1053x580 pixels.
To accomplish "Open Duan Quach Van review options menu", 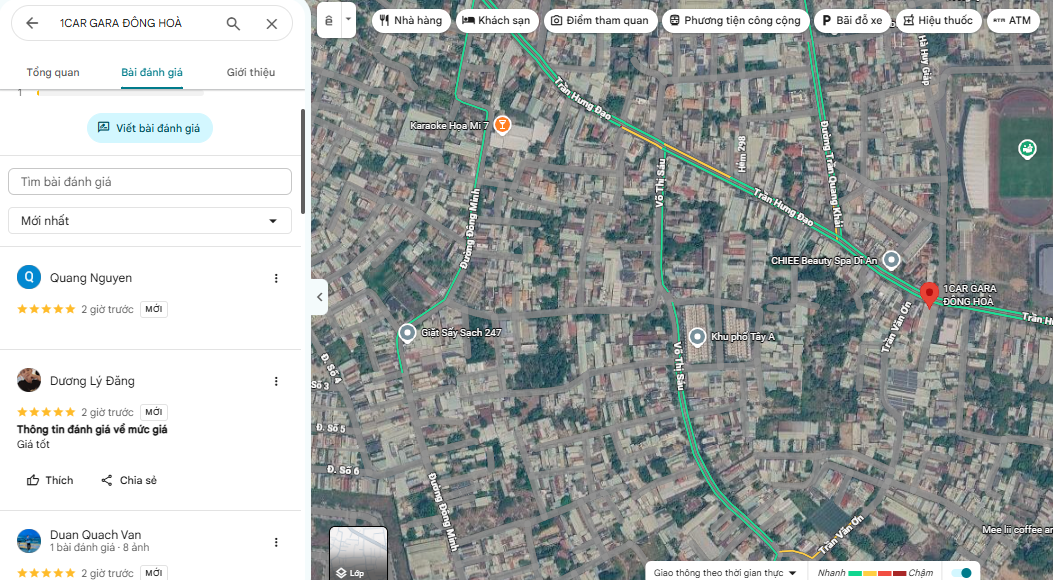I will [275, 542].
